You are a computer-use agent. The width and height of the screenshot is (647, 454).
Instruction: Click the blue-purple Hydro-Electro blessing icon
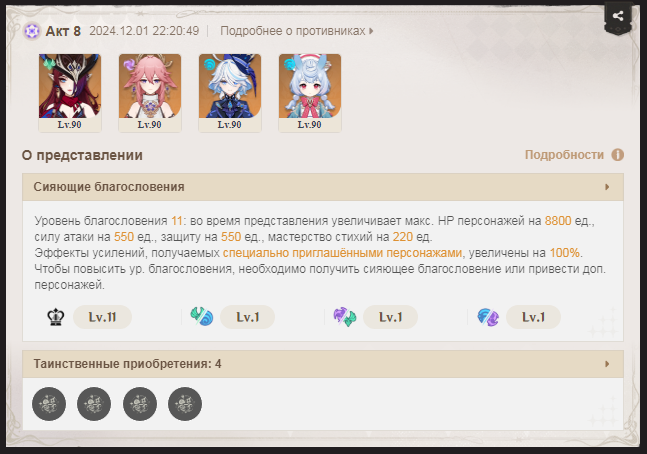488,317
